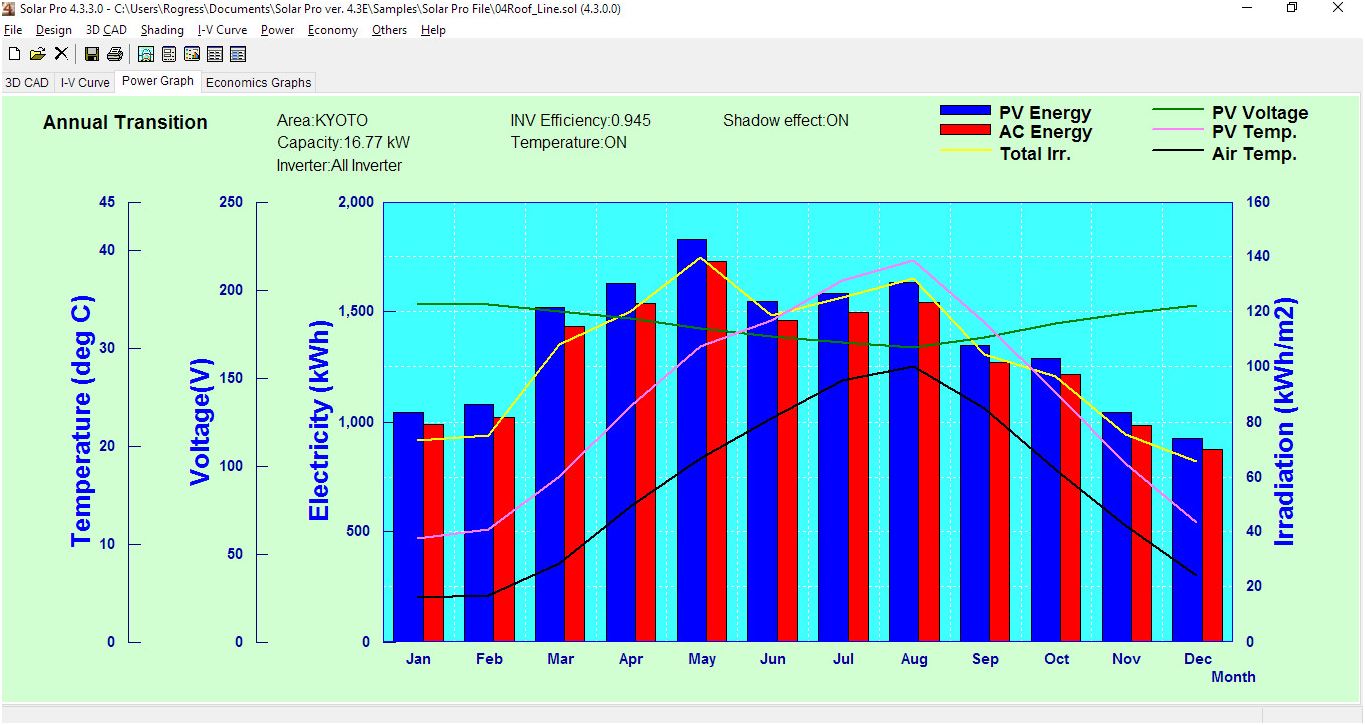1365x725 pixels.
Task: Switch to the Economics Graphs tab
Action: tap(258, 83)
